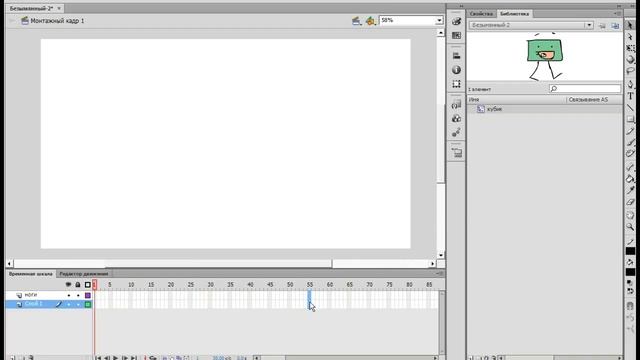Switch to the Временная шкала tab
This screenshot has height=360, width=640.
pos(31,274)
